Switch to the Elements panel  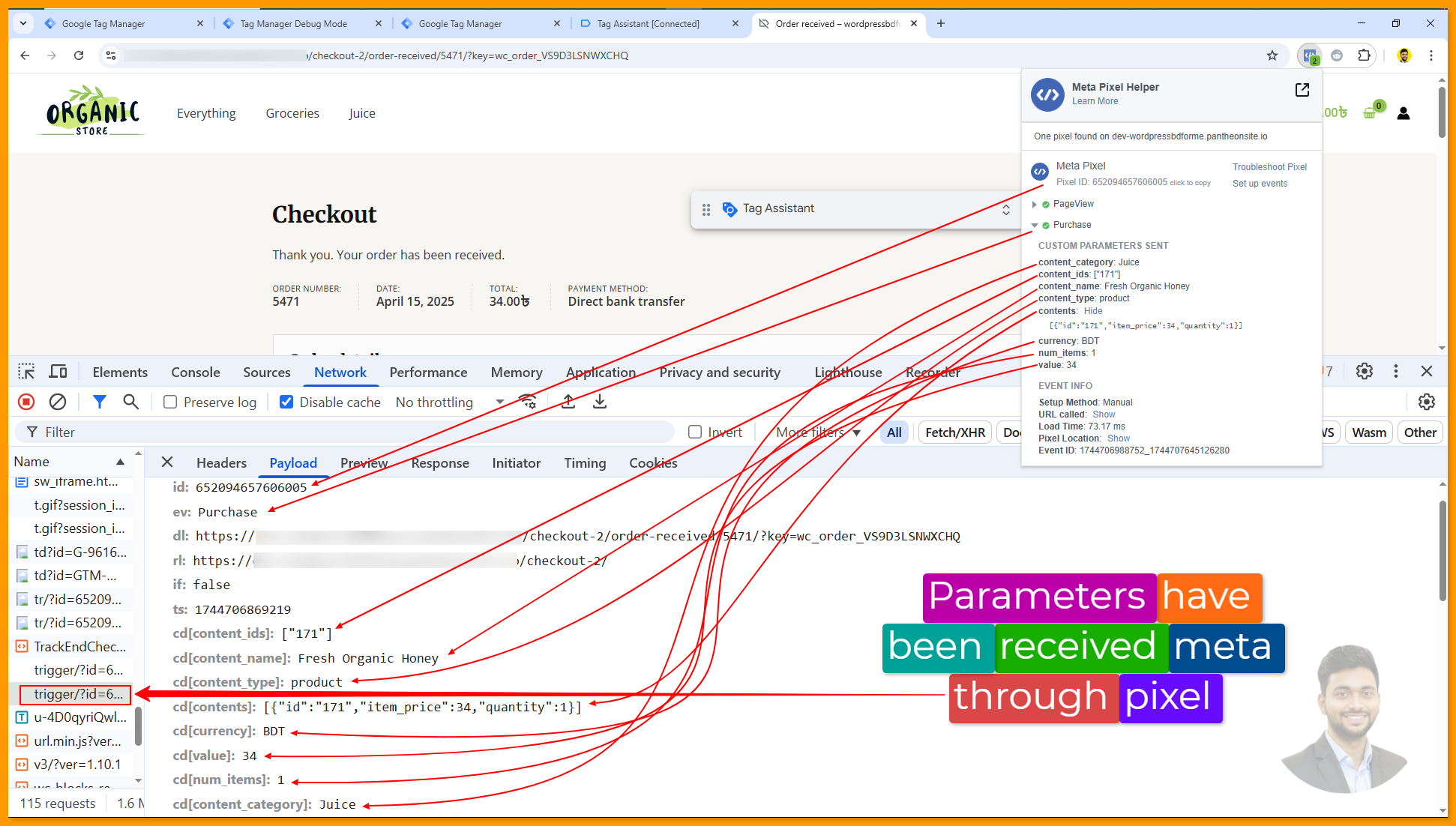tap(120, 373)
